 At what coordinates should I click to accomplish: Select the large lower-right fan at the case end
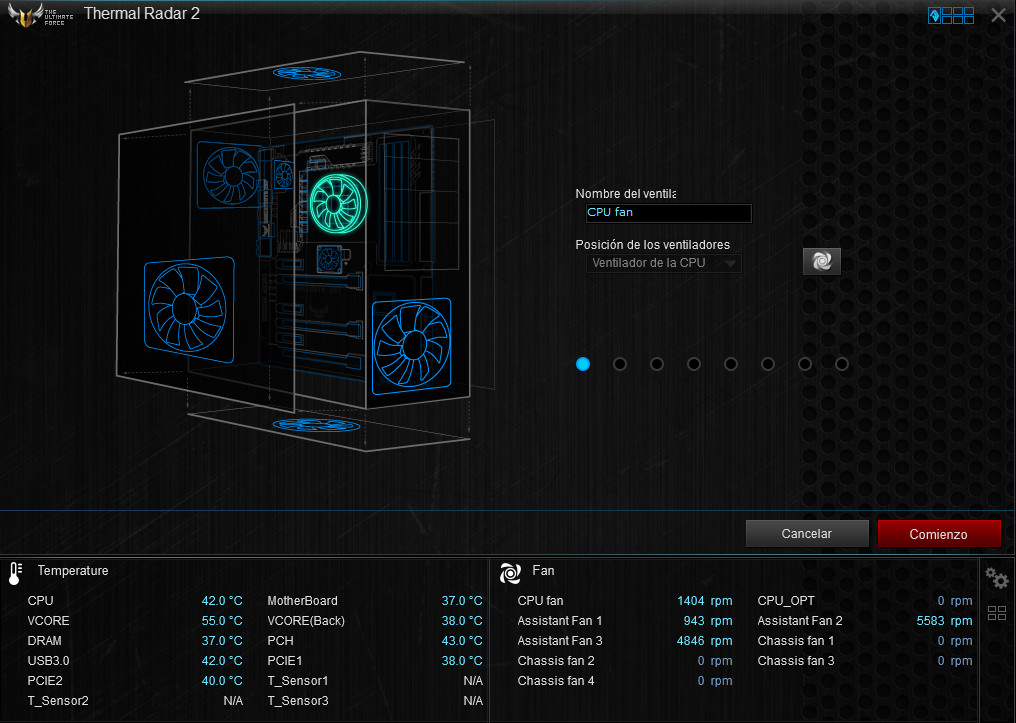click(412, 345)
